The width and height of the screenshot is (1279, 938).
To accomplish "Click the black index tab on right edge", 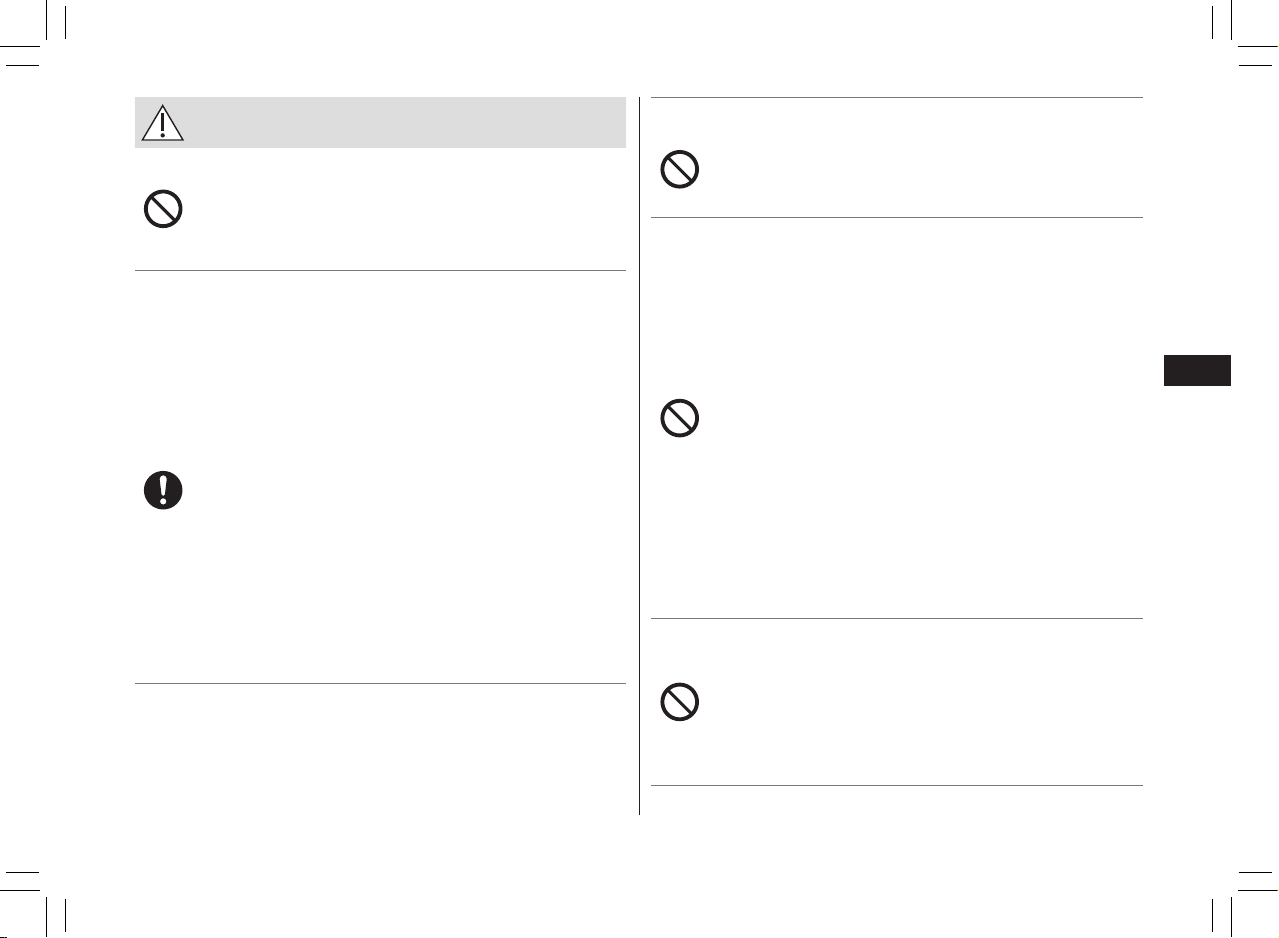I will pos(1198,370).
